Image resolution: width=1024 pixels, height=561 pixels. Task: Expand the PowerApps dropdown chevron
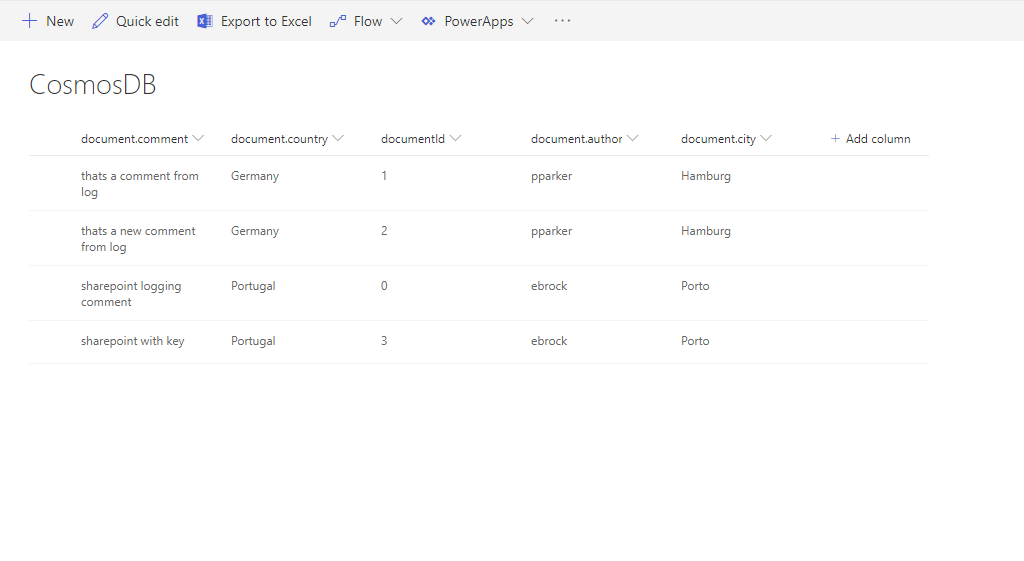[x=527, y=21]
